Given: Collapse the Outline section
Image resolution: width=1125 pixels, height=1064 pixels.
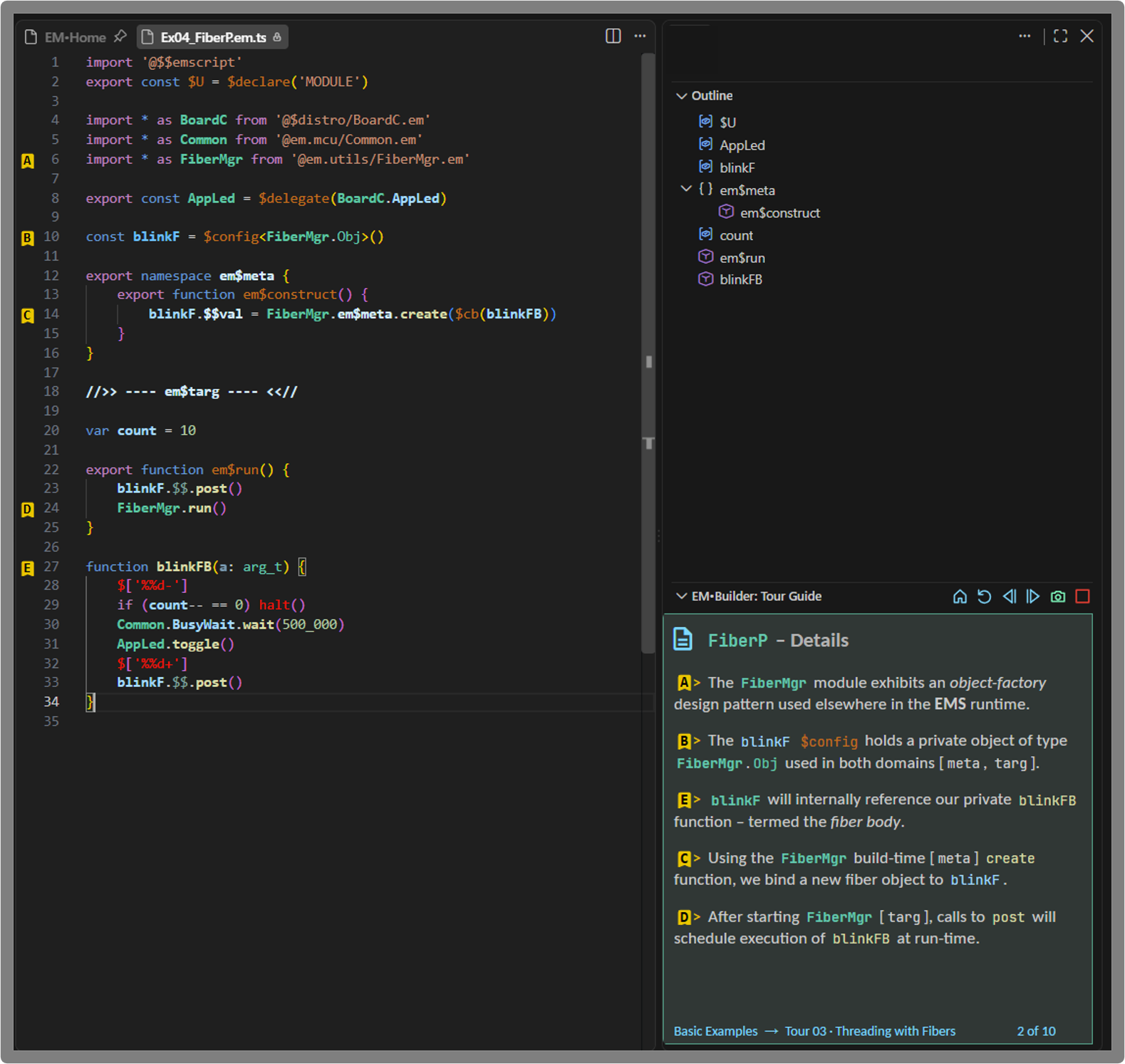Looking at the screenshot, I should point(682,95).
